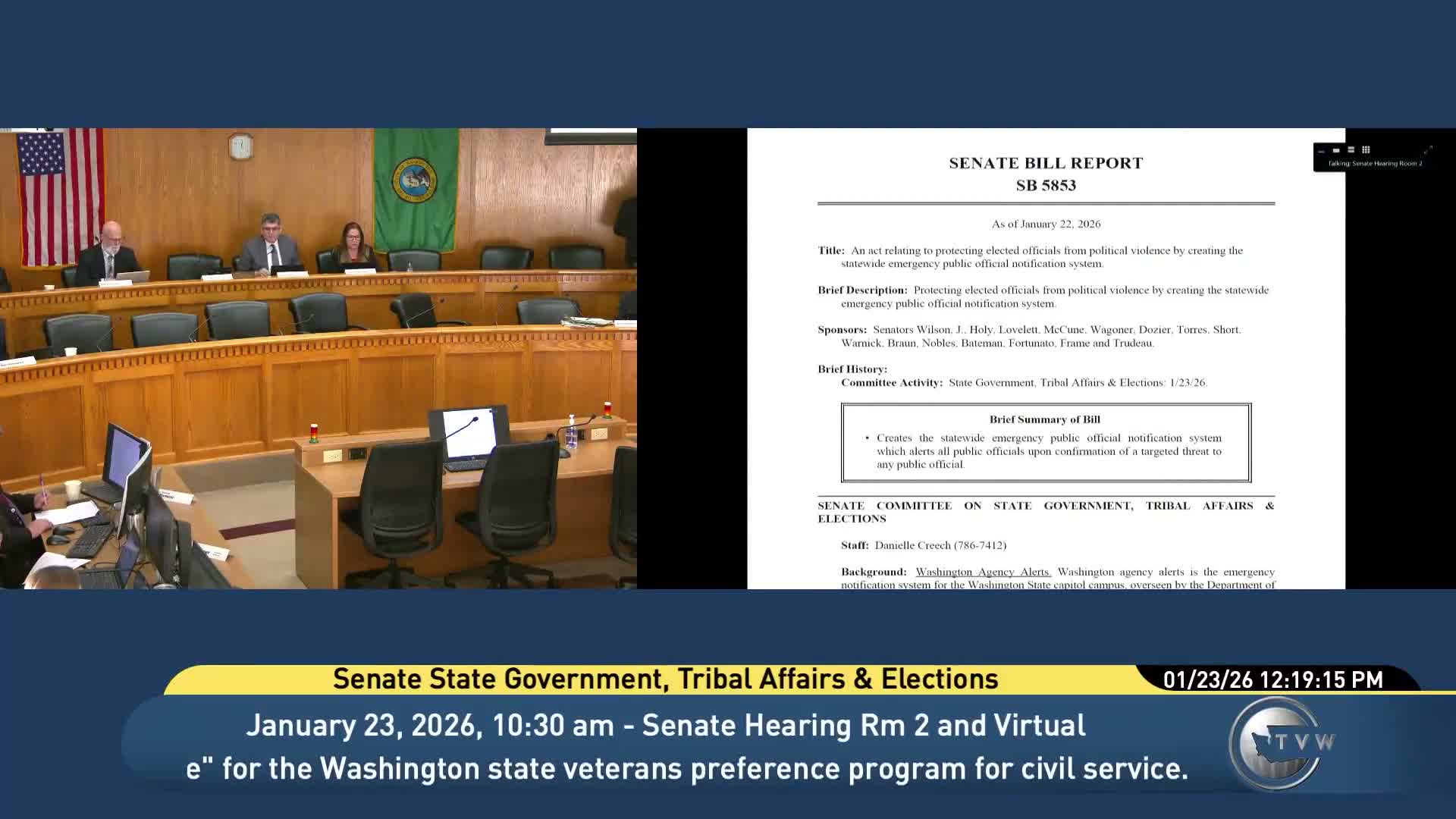Select the hearing room camera feed
Screen dimensions: 1456x819
tap(318, 356)
